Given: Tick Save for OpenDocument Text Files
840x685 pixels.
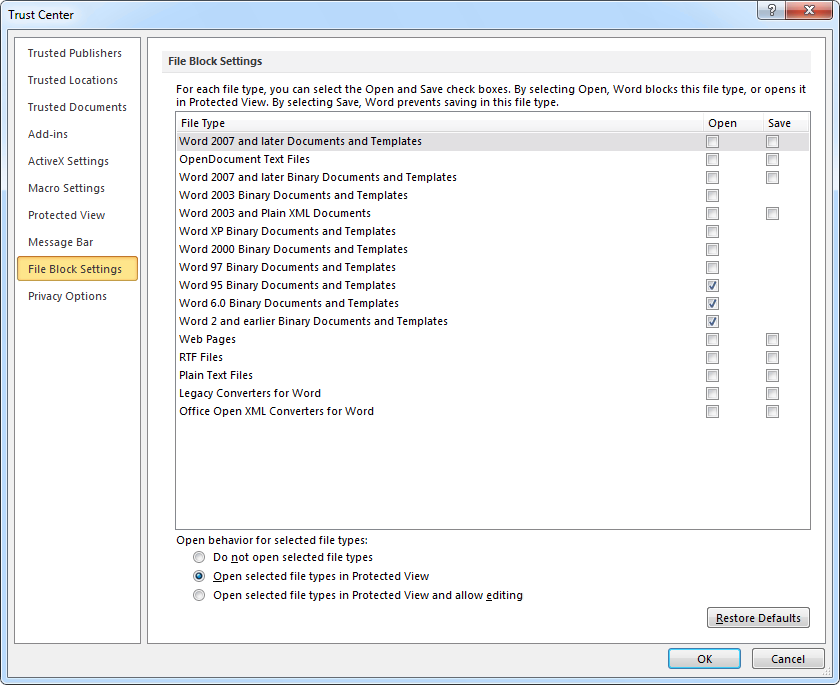Looking at the screenshot, I should click(772, 160).
